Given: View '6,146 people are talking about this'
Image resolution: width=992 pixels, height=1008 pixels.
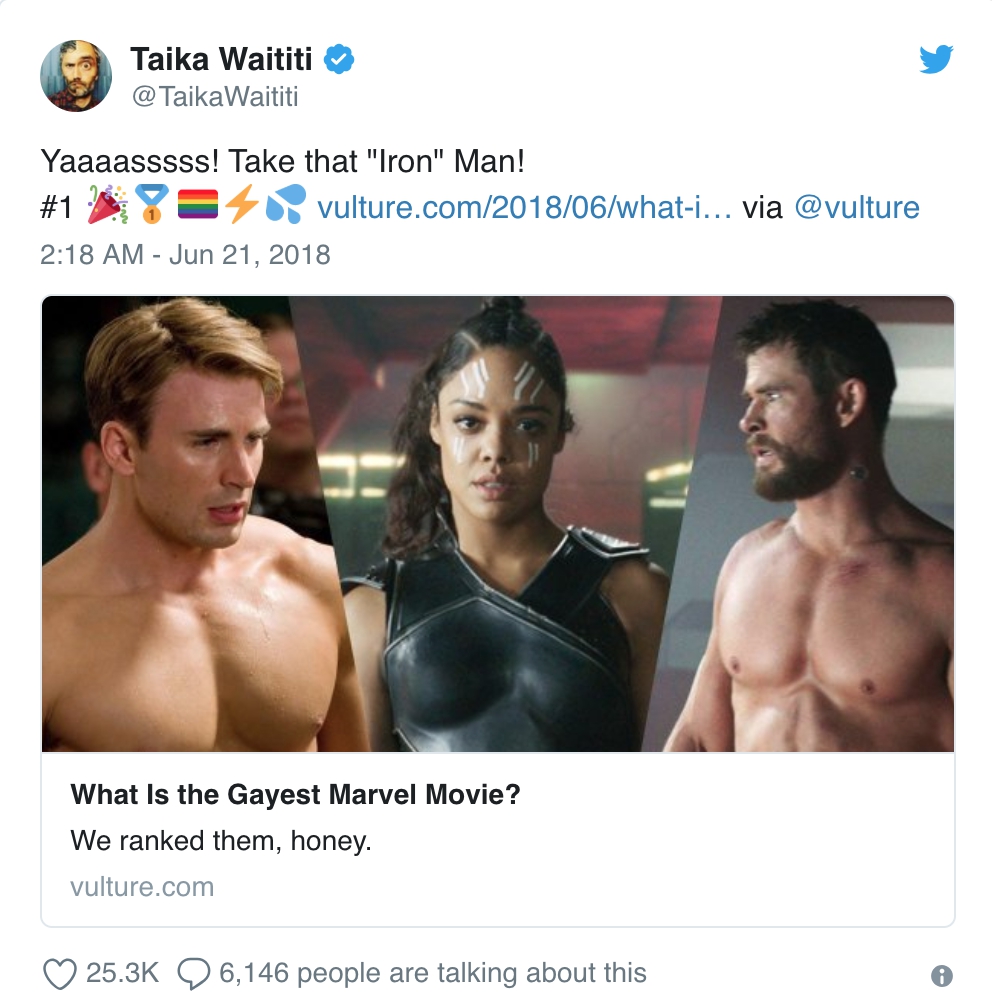Looking at the screenshot, I should point(471,973).
